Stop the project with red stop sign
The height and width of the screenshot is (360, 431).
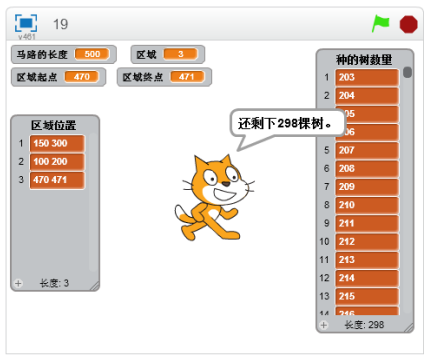tap(408, 24)
